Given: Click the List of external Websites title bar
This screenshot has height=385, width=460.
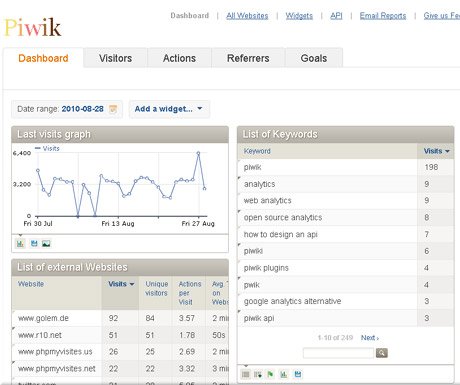Looking at the screenshot, I should 120,267.
